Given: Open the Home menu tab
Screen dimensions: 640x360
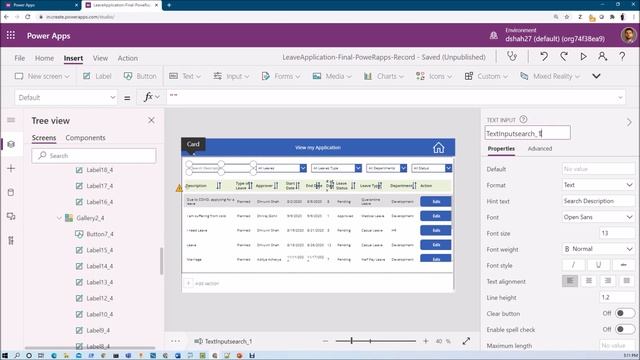Looking at the screenshot, I should pos(44,58).
